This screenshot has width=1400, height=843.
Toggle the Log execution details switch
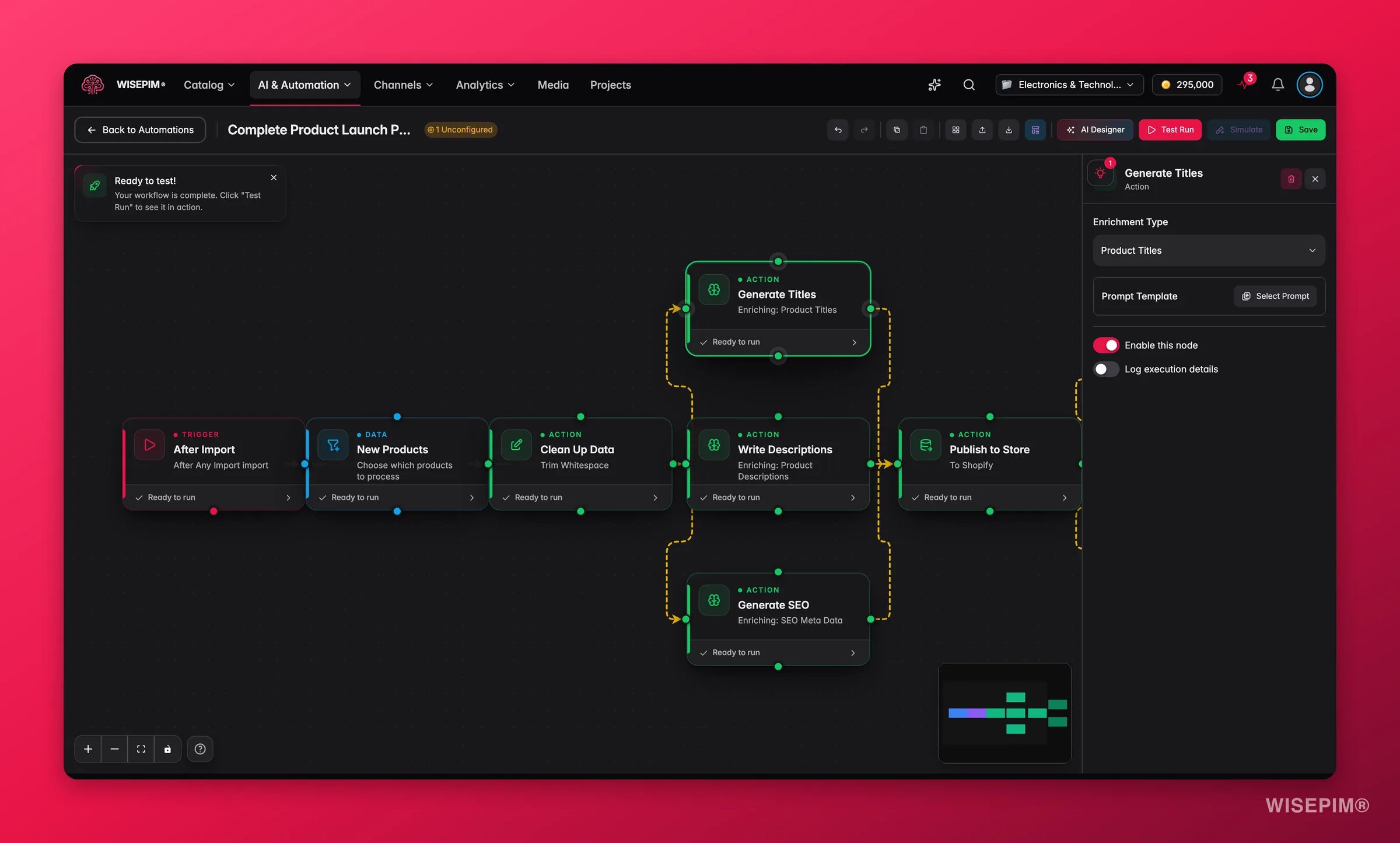pyautogui.click(x=1106, y=369)
